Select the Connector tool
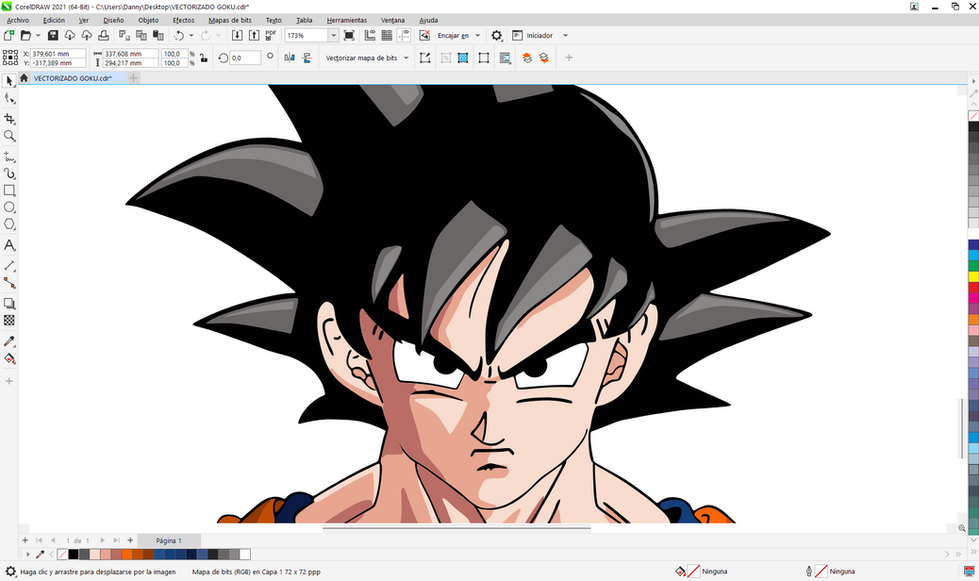The image size is (979, 581). click(9, 283)
